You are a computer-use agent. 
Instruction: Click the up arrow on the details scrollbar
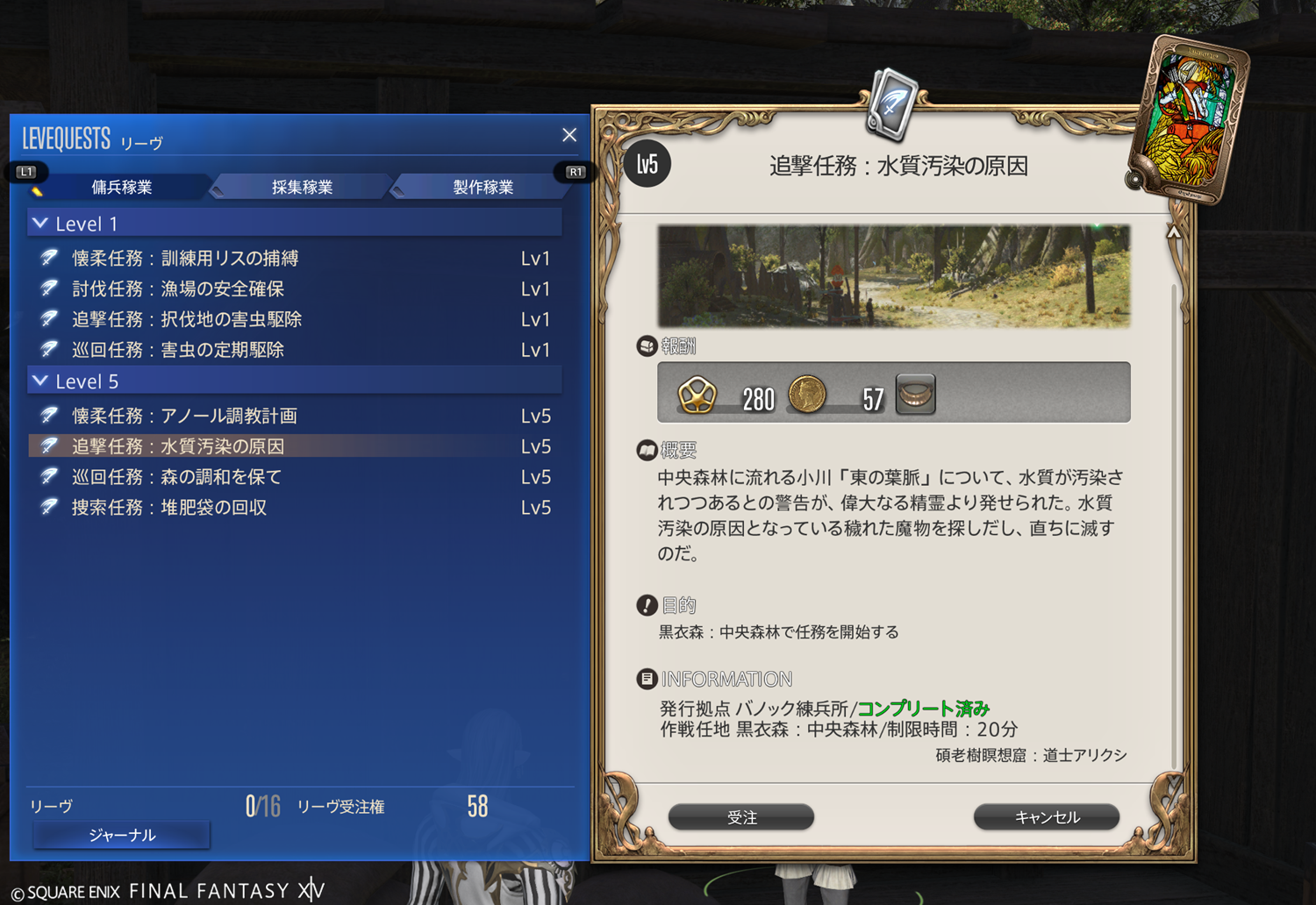point(1173,232)
